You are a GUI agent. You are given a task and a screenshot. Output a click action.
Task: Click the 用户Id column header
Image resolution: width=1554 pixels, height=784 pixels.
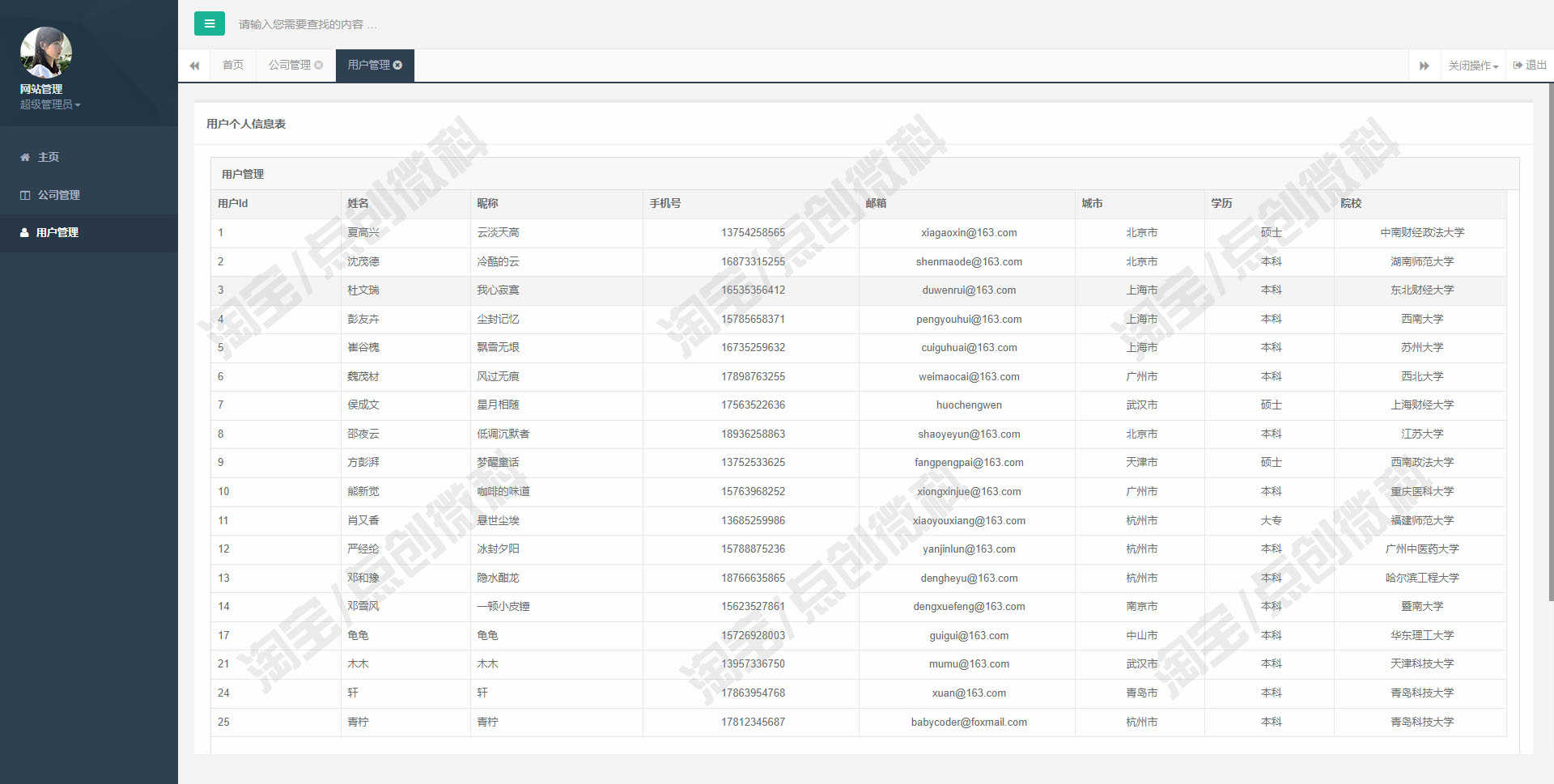pyautogui.click(x=275, y=203)
